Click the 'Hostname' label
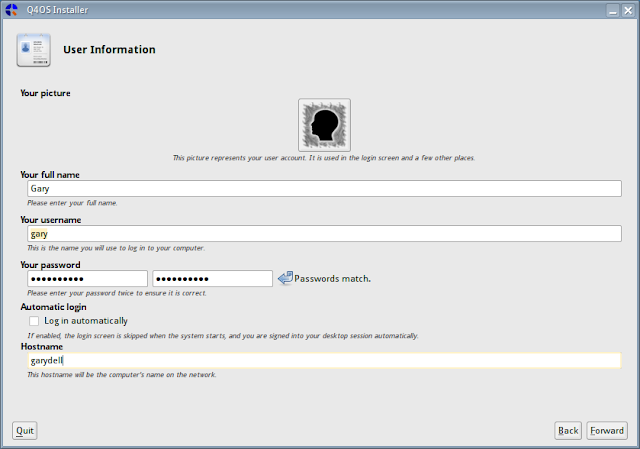This screenshot has height=449, width=640. click(42, 347)
